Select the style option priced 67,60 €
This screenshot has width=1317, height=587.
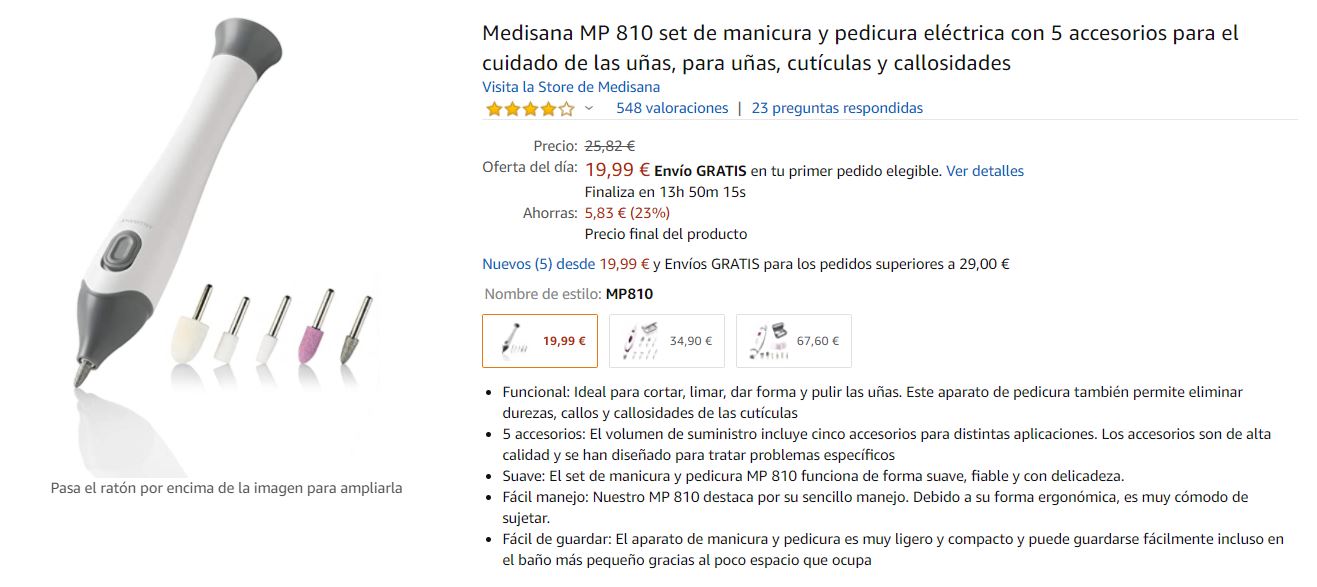[794, 341]
